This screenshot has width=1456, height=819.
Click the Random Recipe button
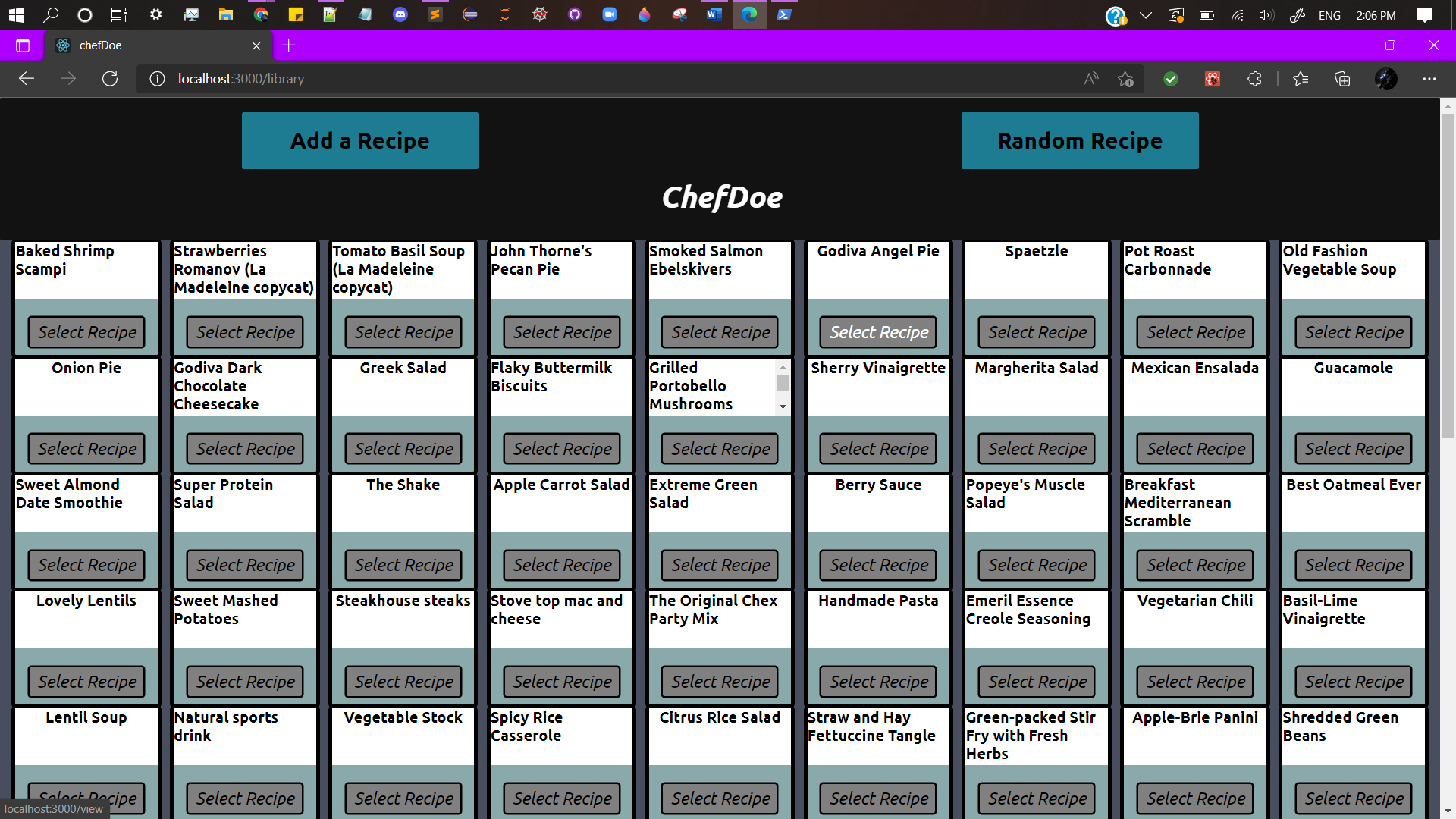point(1080,141)
